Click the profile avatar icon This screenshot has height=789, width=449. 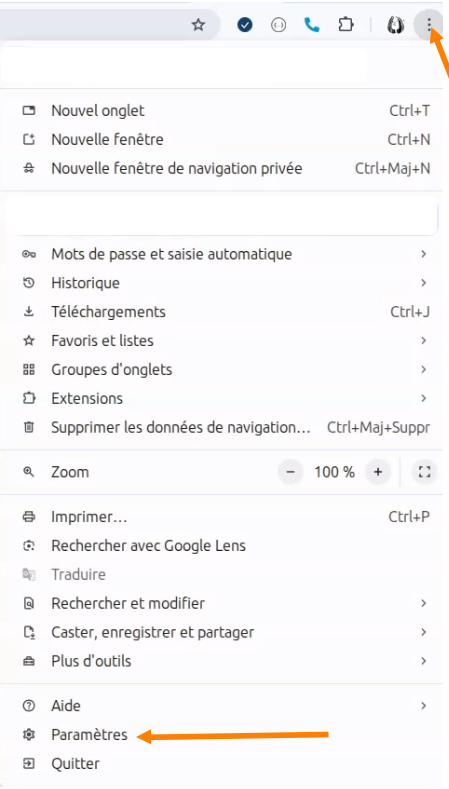396,25
